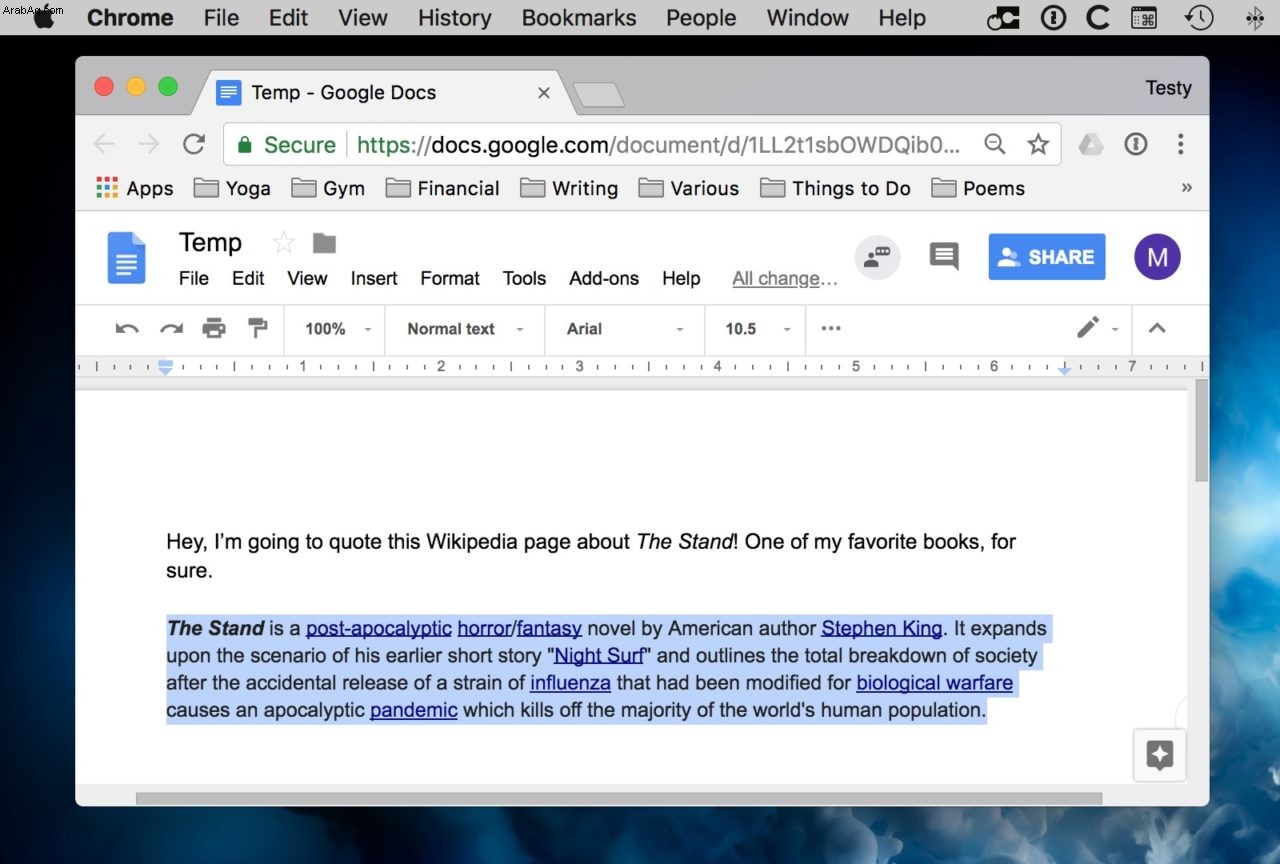Open the Financial bookmarks folder
The height and width of the screenshot is (864, 1280).
(x=443, y=188)
